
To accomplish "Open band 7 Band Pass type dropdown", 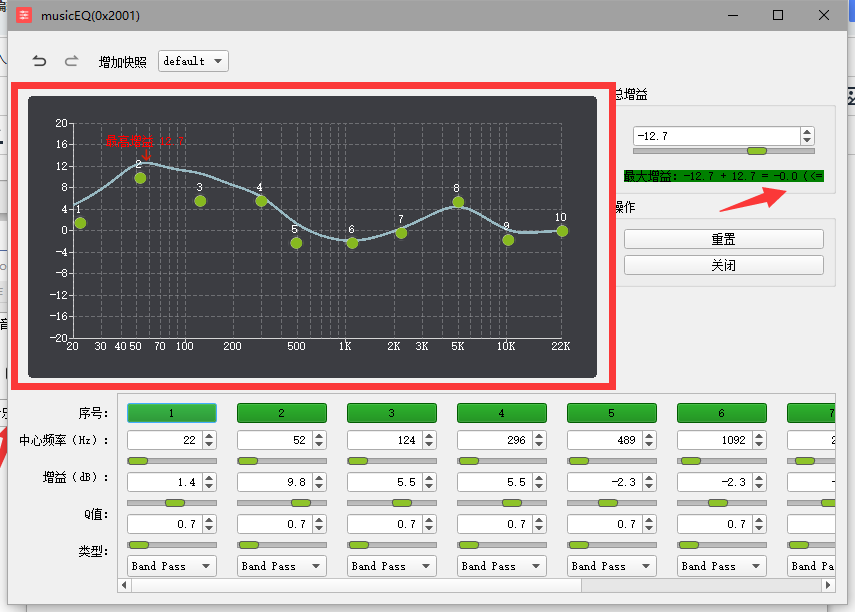I will [811, 566].
